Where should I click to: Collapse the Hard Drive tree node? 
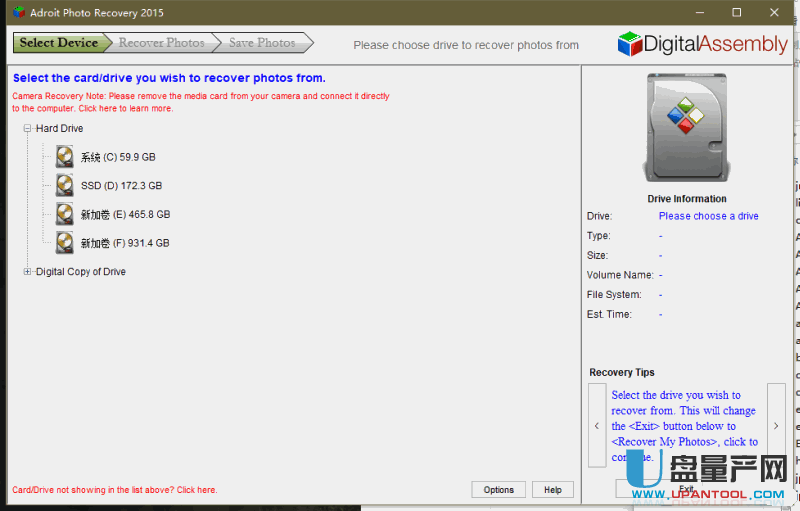pos(28,129)
